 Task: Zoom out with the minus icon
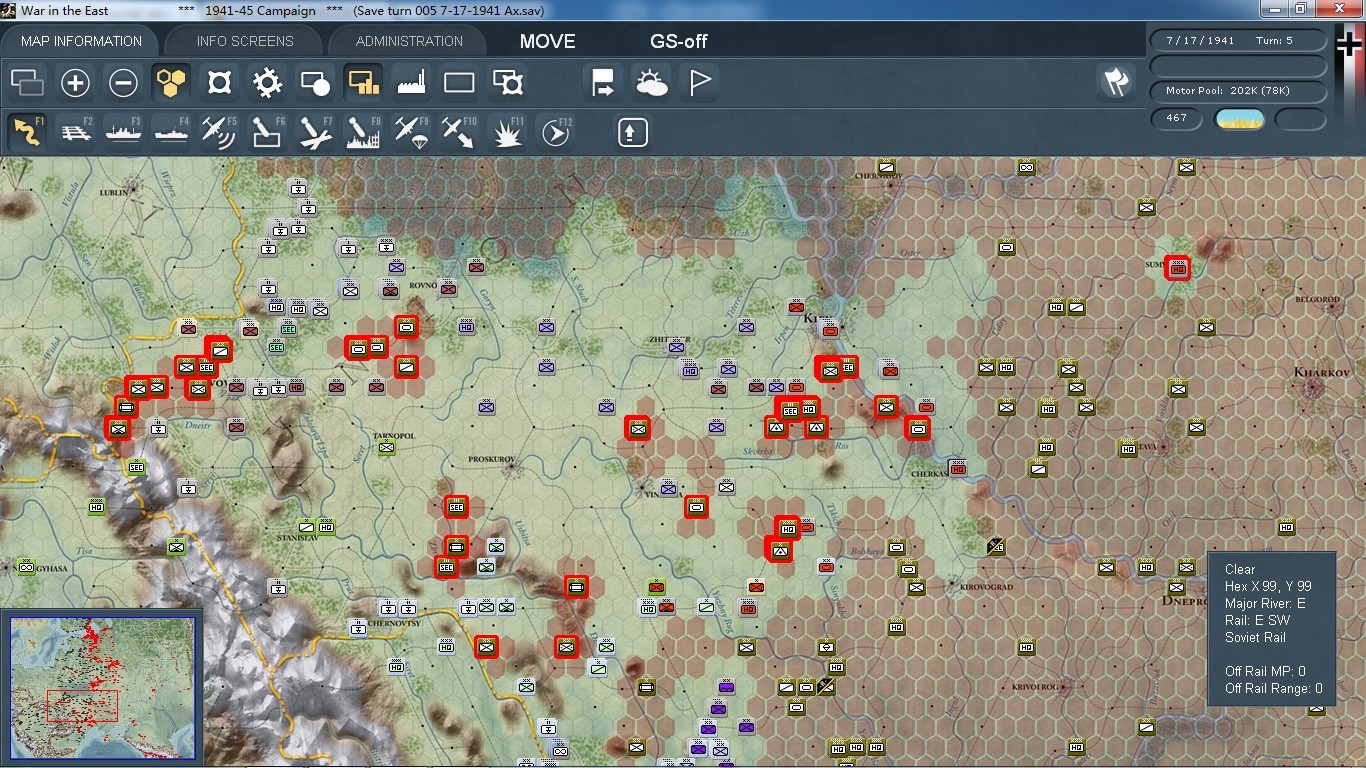123,83
